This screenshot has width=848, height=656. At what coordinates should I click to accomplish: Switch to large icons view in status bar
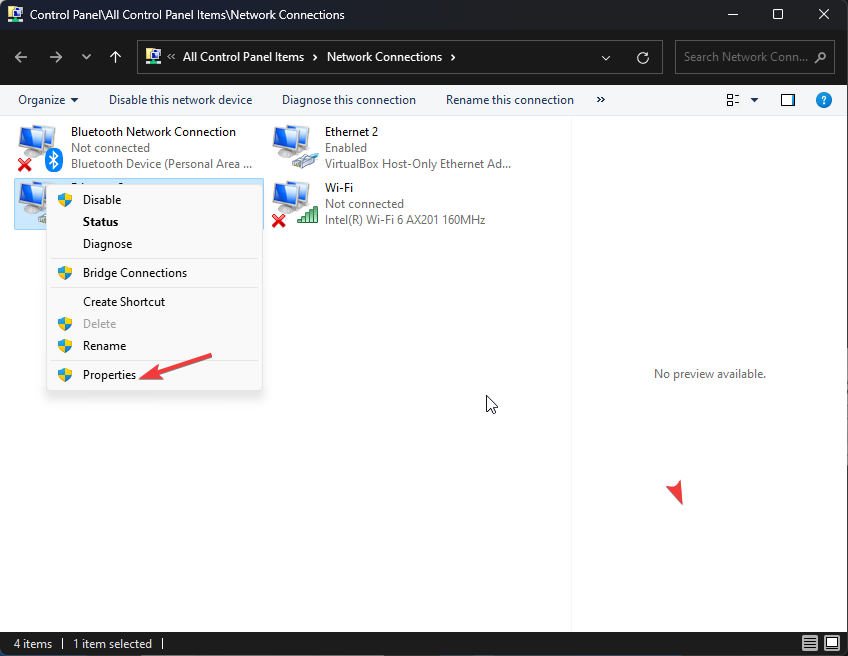tap(831, 643)
